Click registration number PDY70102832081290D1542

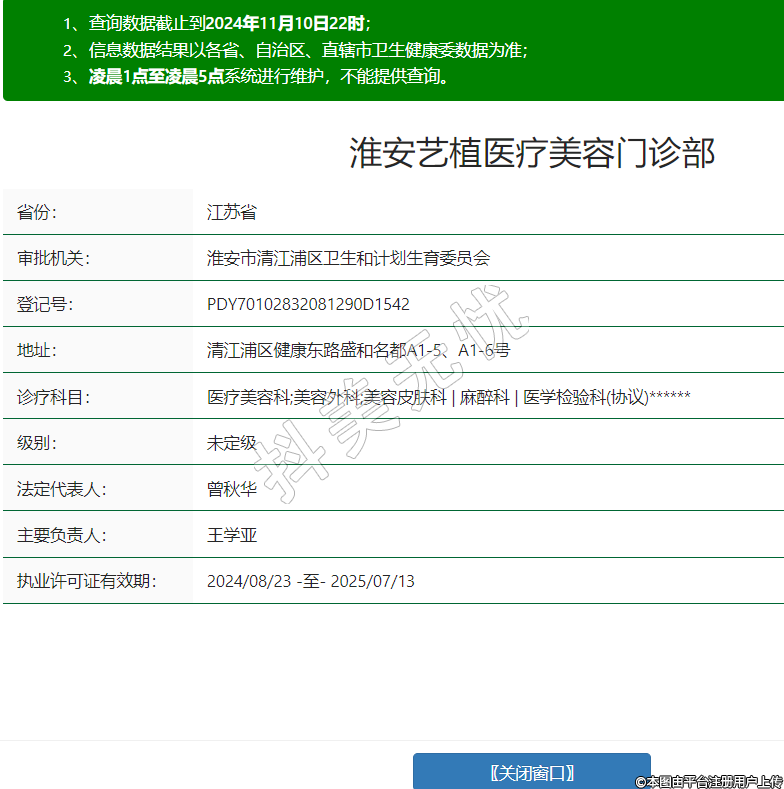click(x=308, y=304)
